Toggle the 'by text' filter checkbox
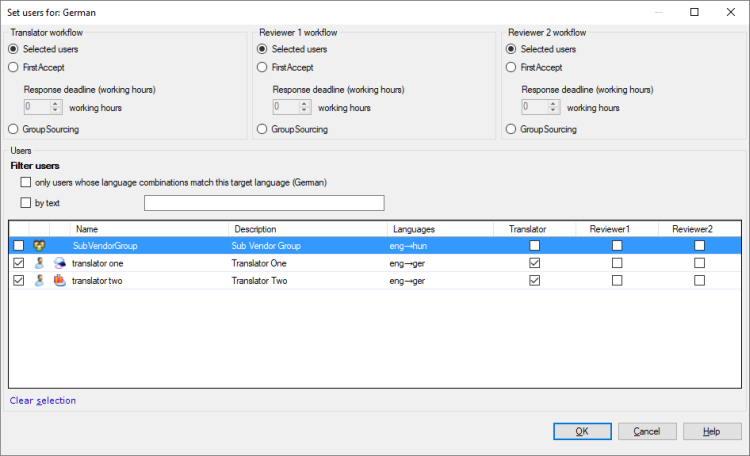 [x=25, y=203]
